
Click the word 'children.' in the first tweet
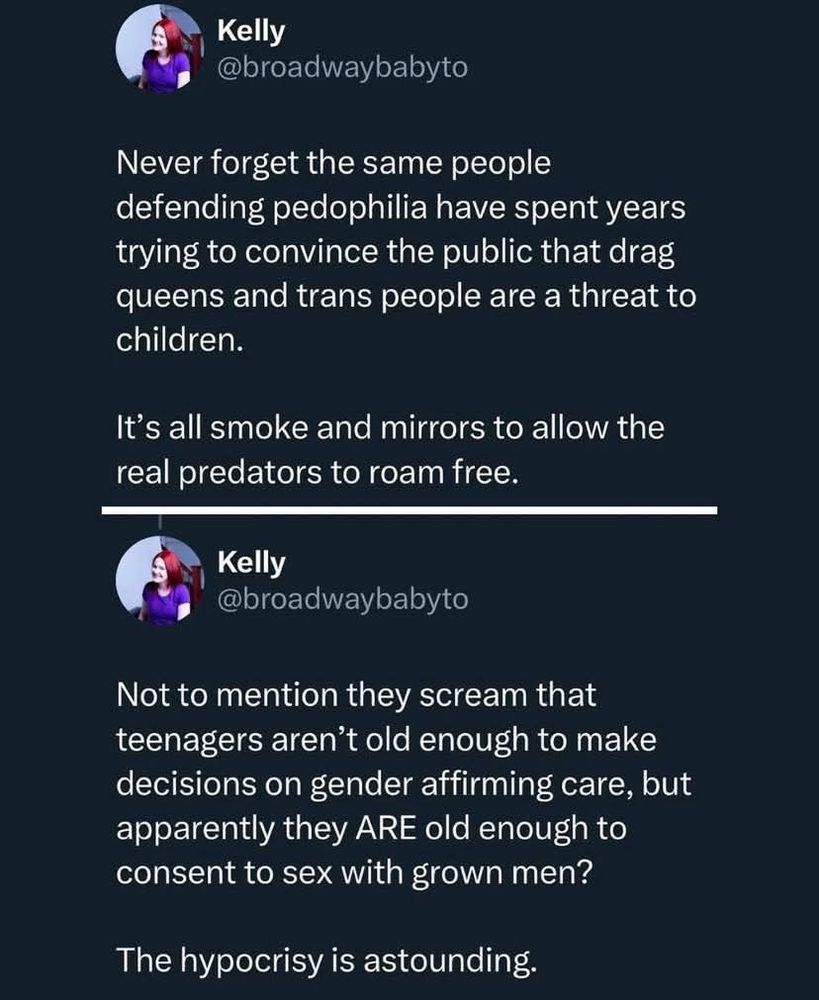[179, 340]
